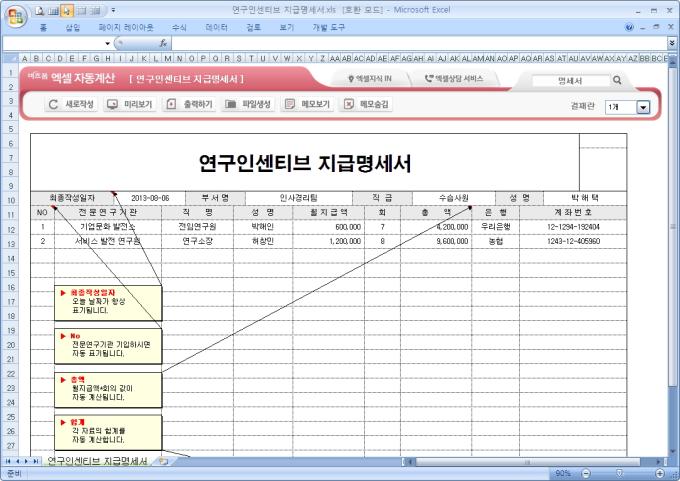Go to last sheet navigation arrow
This screenshot has width=680, height=481.
pyautogui.click(x=35, y=461)
